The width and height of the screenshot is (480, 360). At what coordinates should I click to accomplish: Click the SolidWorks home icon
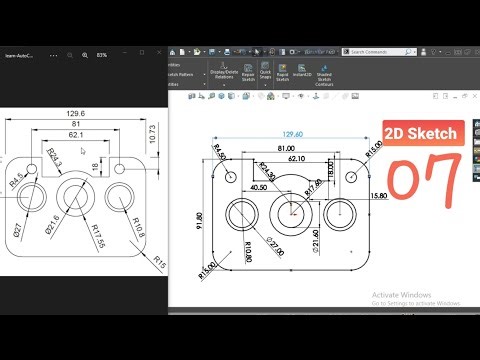pos(173,52)
